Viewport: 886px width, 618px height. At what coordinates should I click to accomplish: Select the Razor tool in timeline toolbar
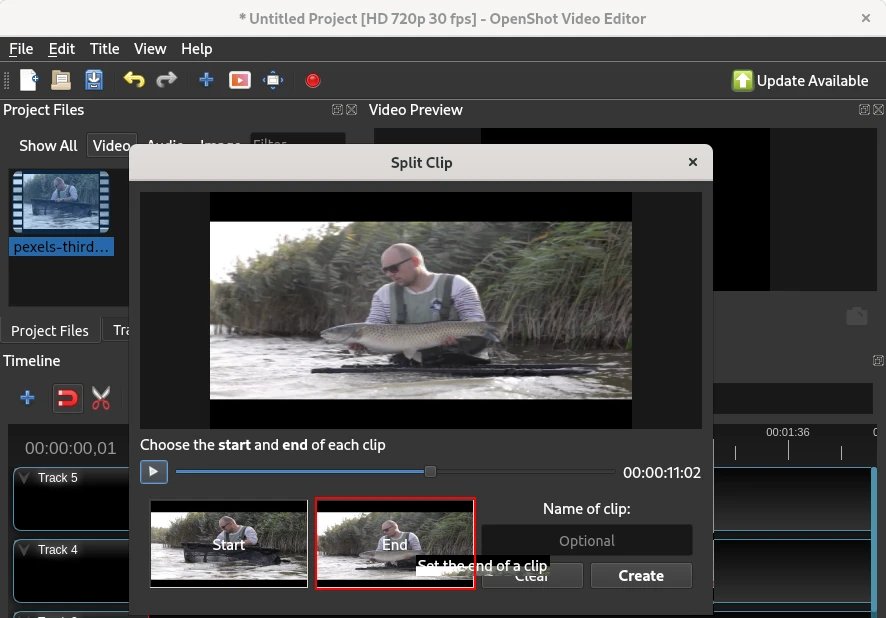pyautogui.click(x=101, y=399)
